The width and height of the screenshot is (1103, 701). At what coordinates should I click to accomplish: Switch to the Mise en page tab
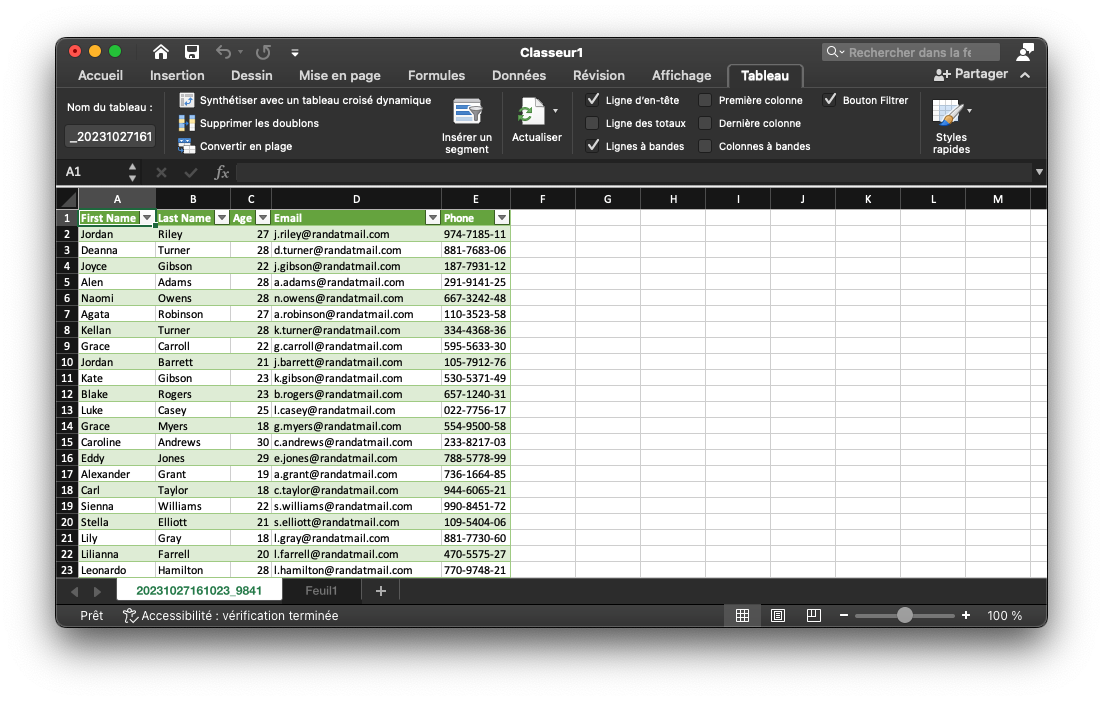pos(340,75)
